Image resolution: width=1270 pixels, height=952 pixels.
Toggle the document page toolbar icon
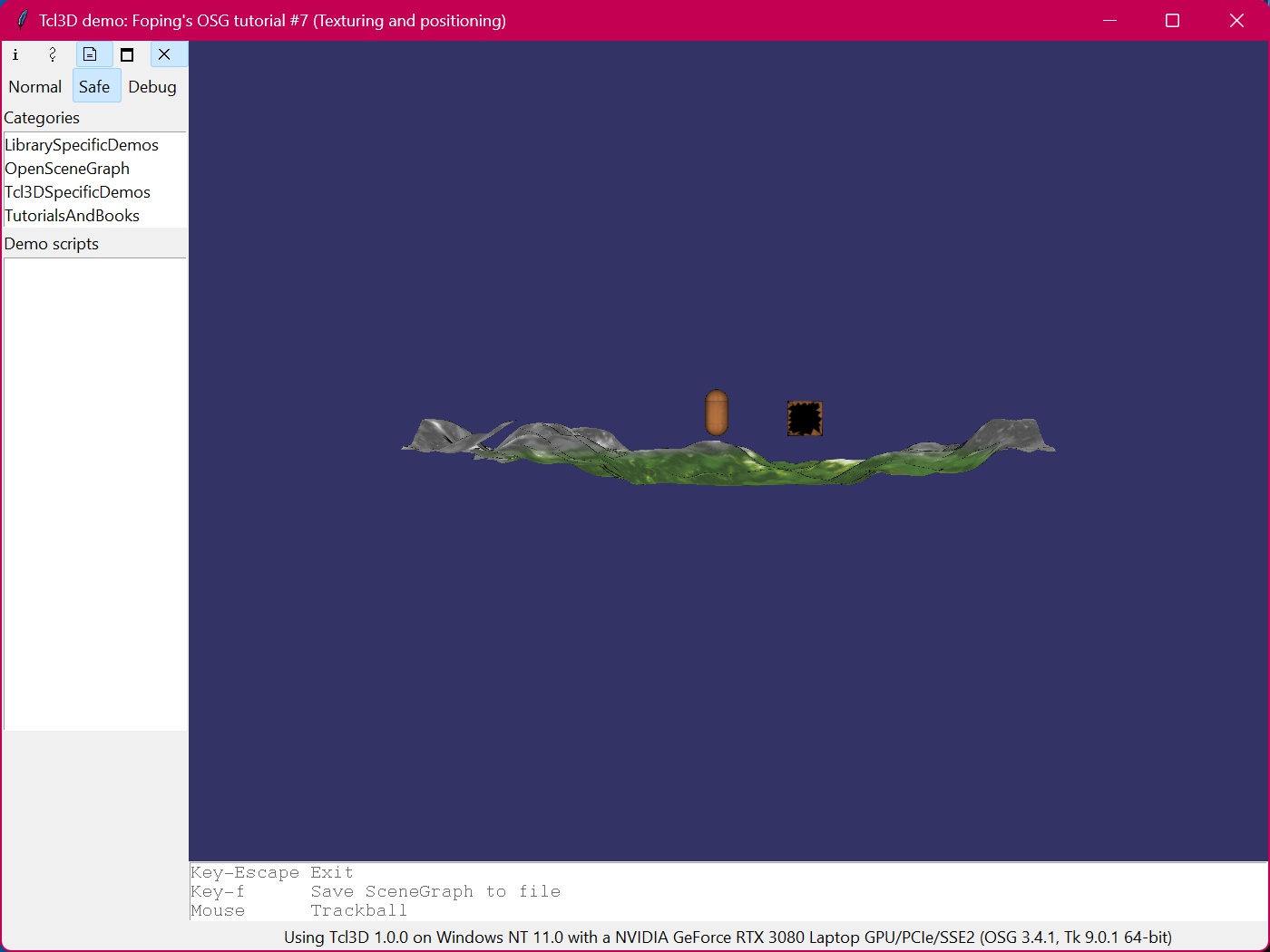click(x=91, y=54)
